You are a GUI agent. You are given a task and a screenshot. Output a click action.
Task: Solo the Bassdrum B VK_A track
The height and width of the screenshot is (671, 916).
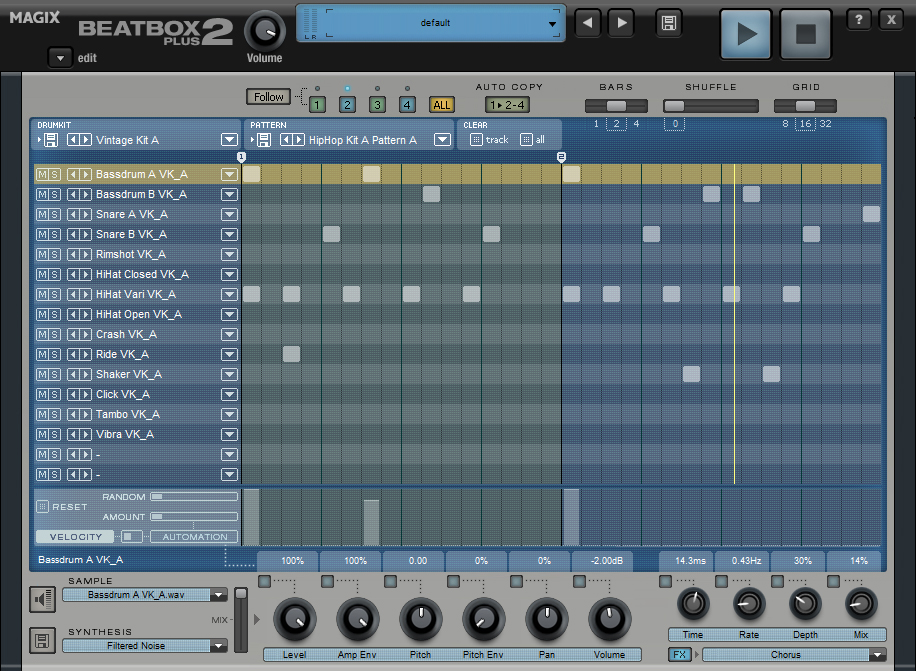54,194
